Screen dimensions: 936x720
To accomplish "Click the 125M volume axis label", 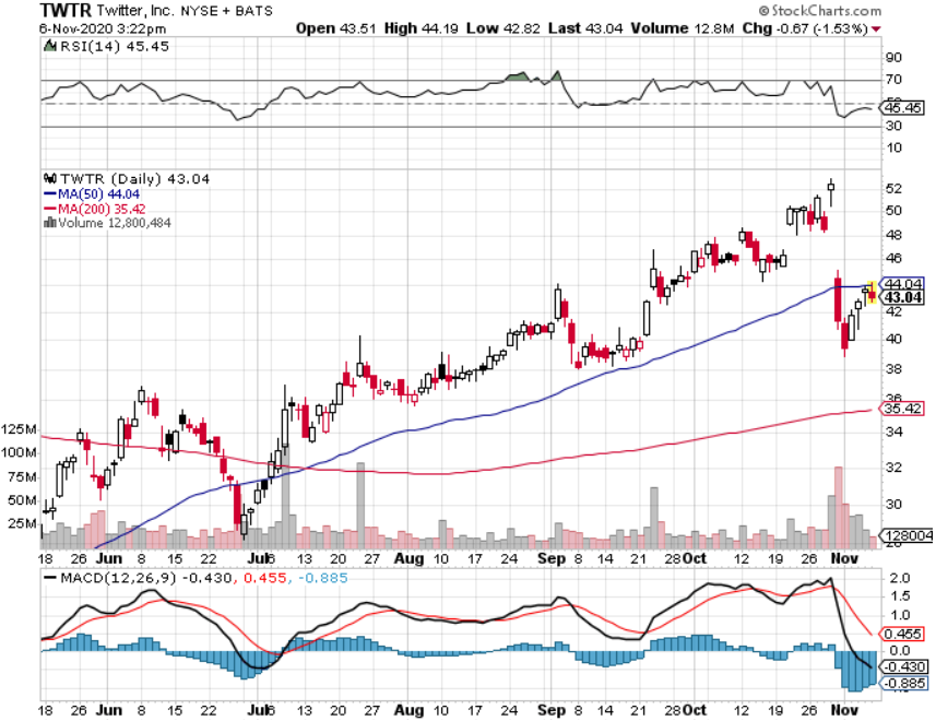I will click(x=19, y=429).
